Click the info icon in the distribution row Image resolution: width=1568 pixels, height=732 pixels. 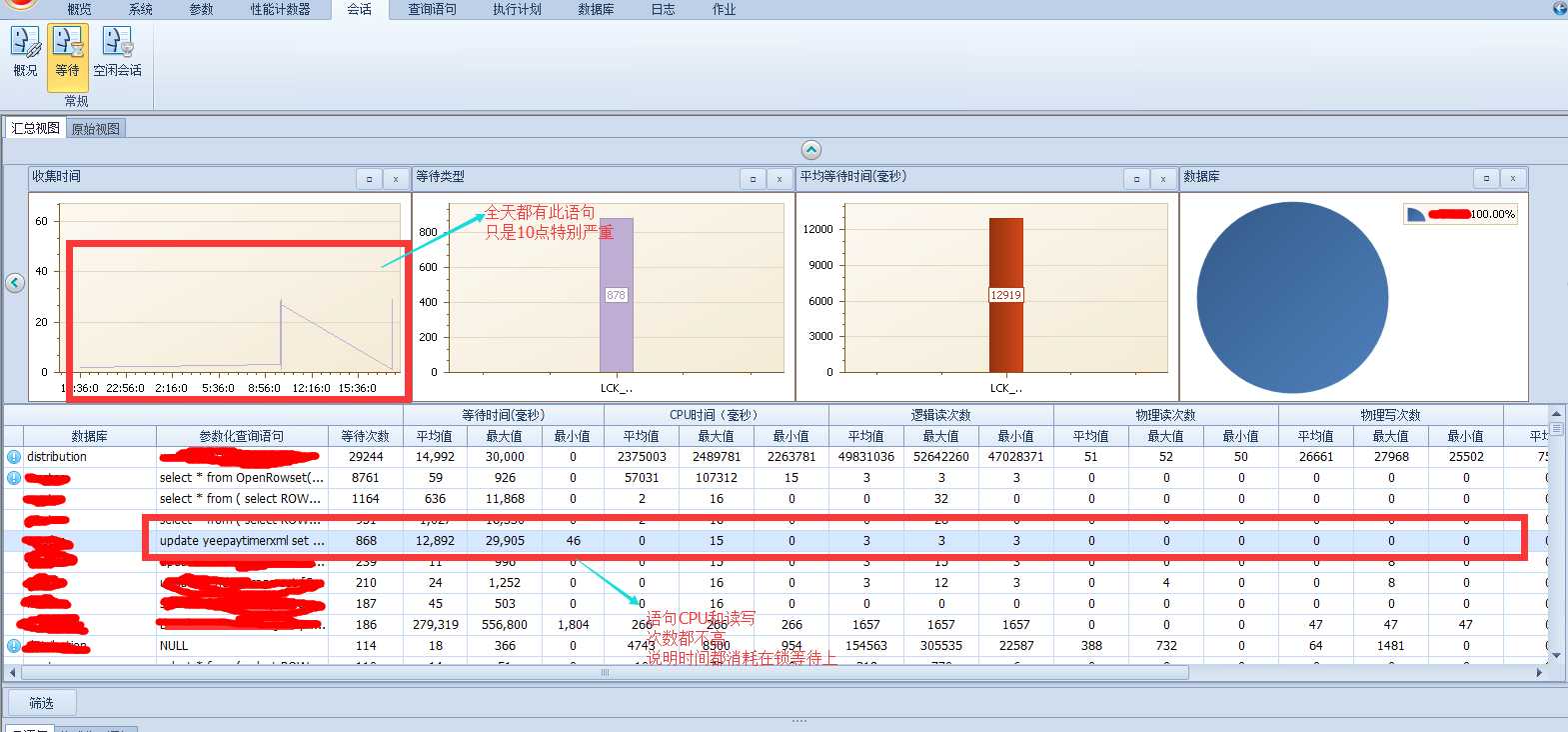point(14,457)
